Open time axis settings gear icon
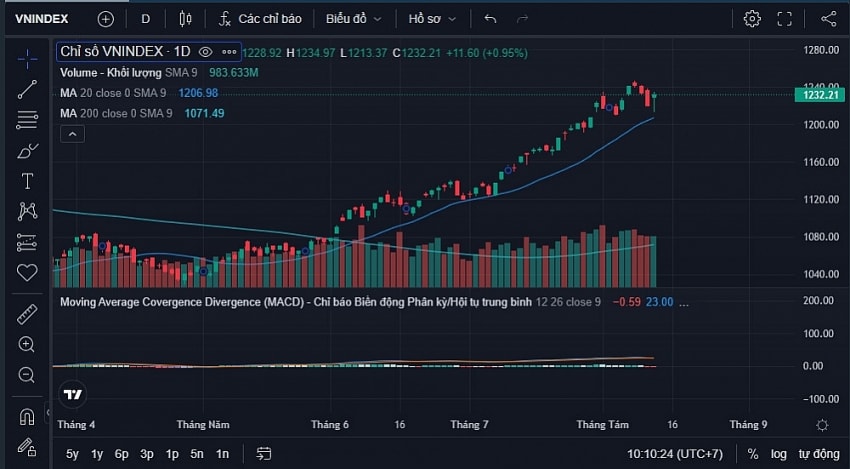Viewport: 850px width, 469px height. 822,425
